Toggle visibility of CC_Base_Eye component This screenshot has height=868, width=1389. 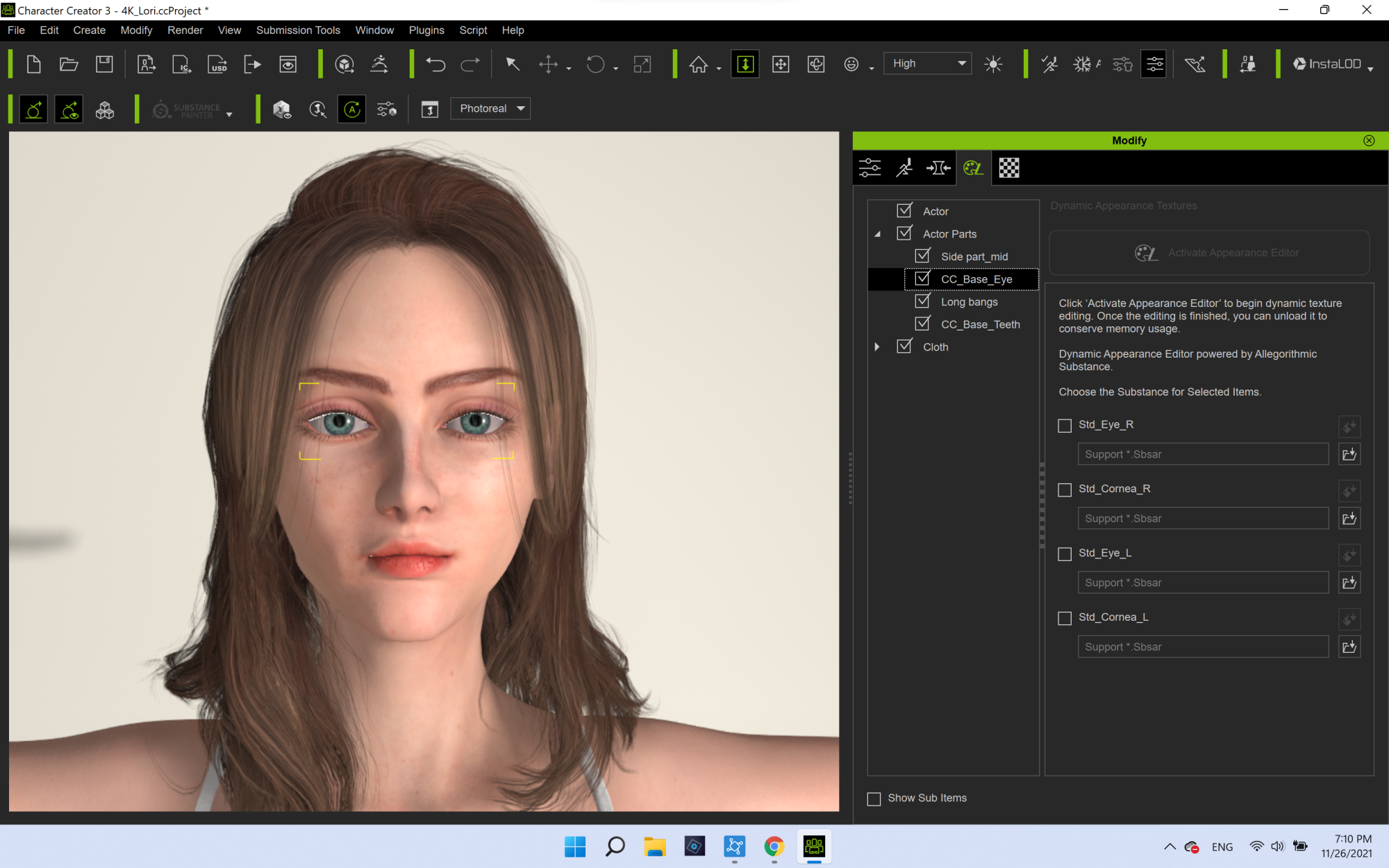click(x=922, y=279)
